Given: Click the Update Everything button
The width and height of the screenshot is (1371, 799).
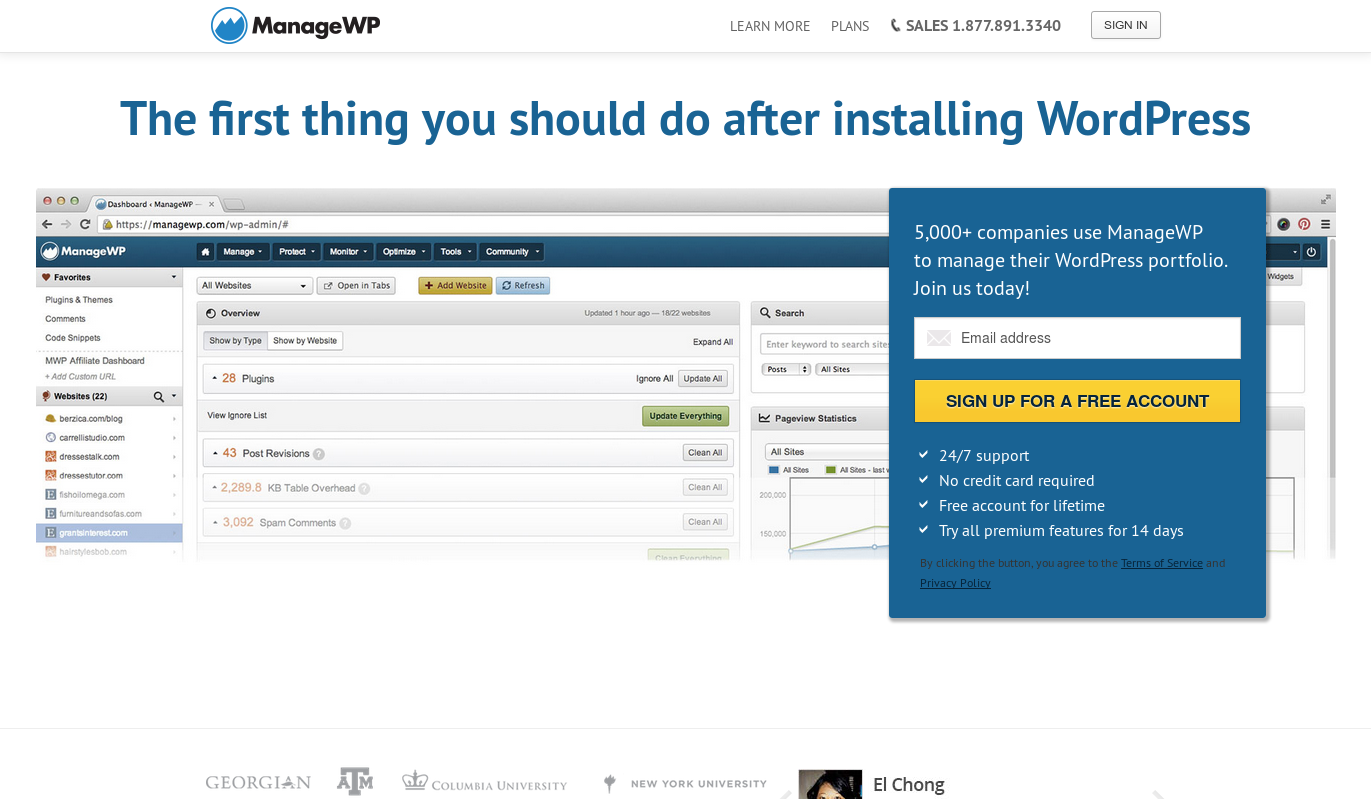Looking at the screenshot, I should coord(685,416).
